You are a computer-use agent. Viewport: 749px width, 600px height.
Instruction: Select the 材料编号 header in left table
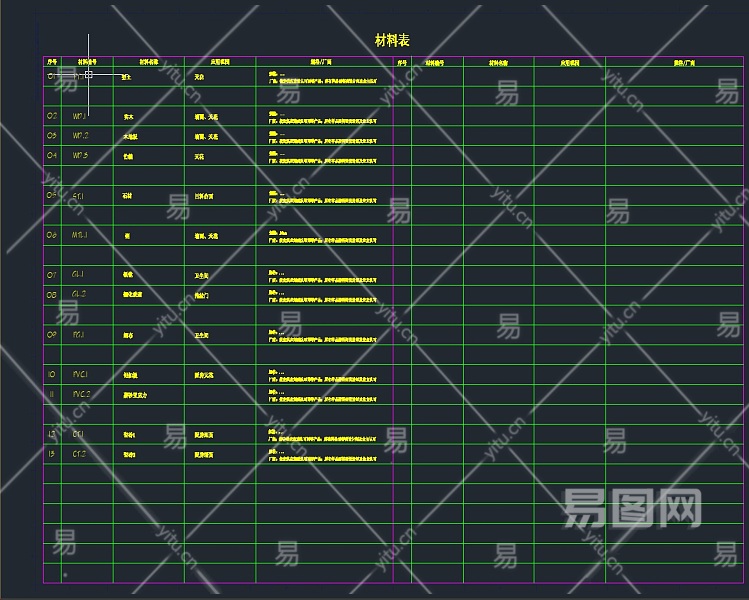(x=87, y=62)
